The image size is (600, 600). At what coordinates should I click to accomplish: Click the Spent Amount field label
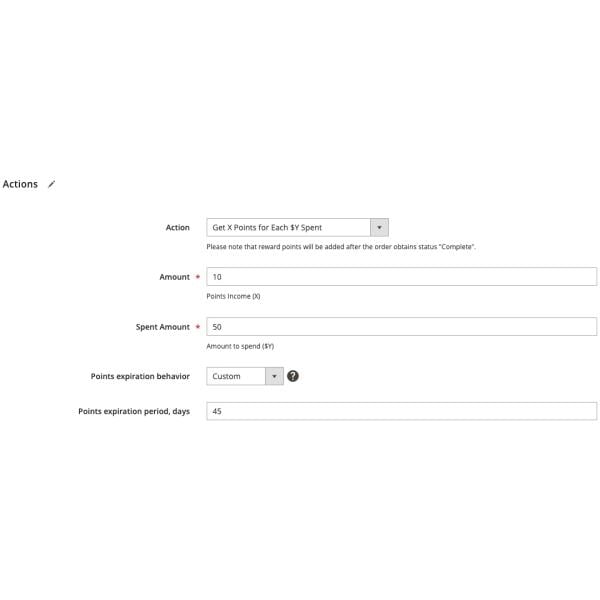[x=163, y=327]
